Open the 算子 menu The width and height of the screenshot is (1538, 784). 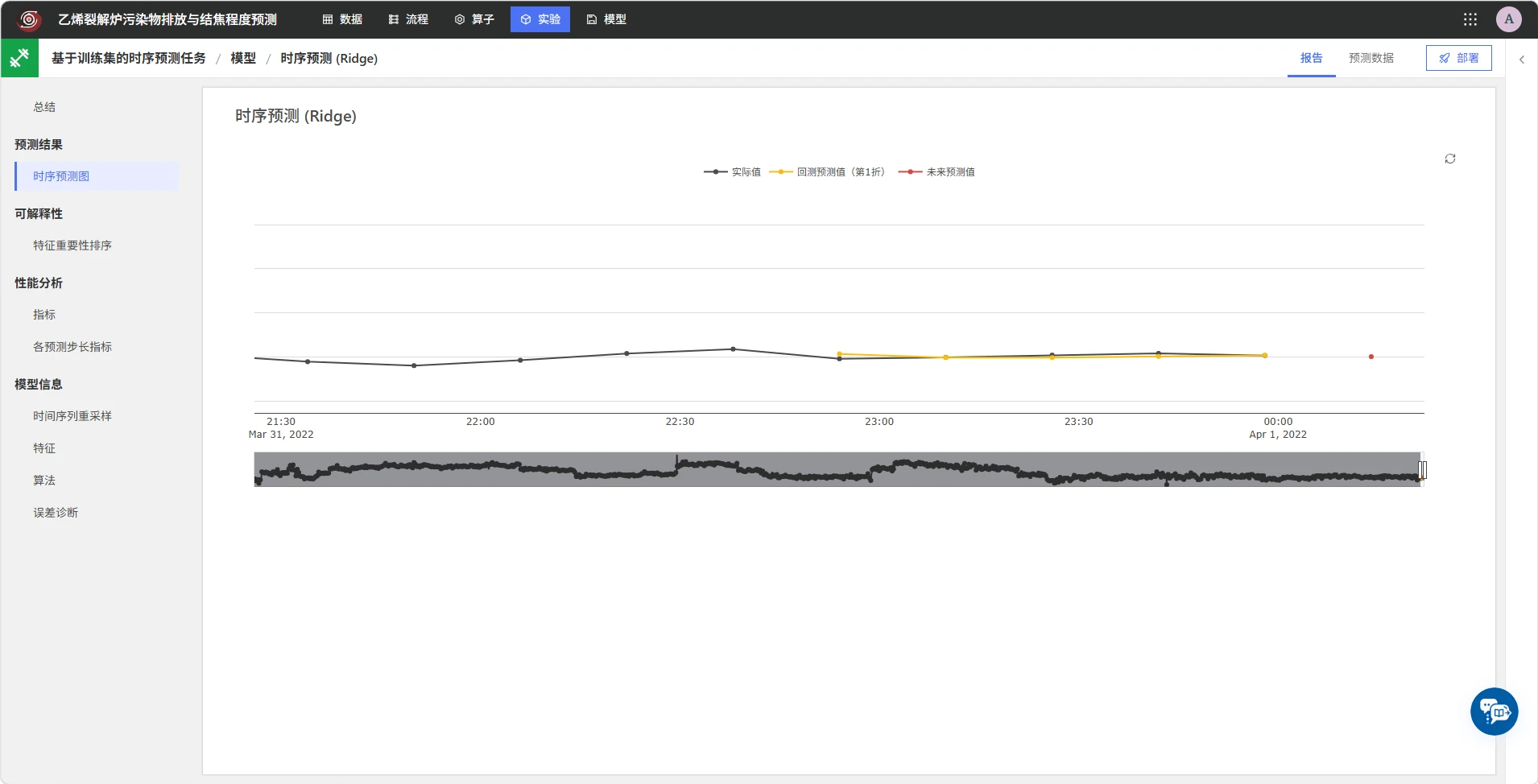click(x=474, y=19)
